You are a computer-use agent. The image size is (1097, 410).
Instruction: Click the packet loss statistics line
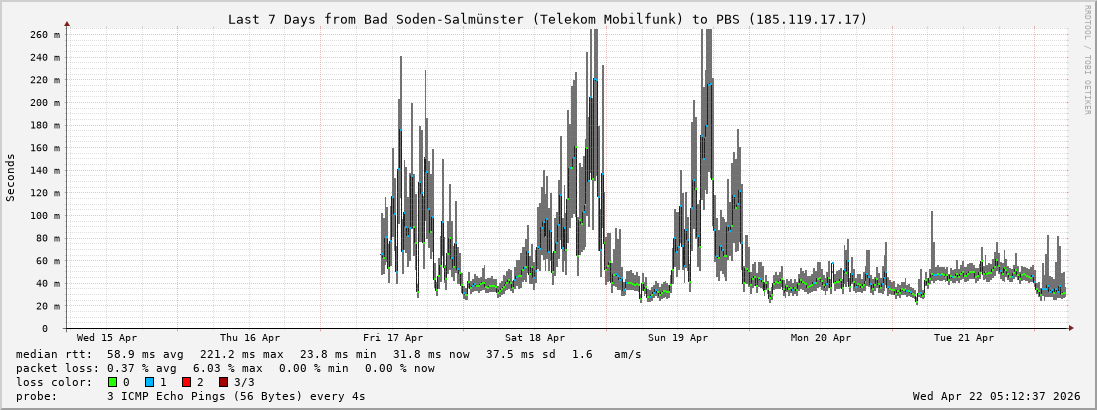225,368
